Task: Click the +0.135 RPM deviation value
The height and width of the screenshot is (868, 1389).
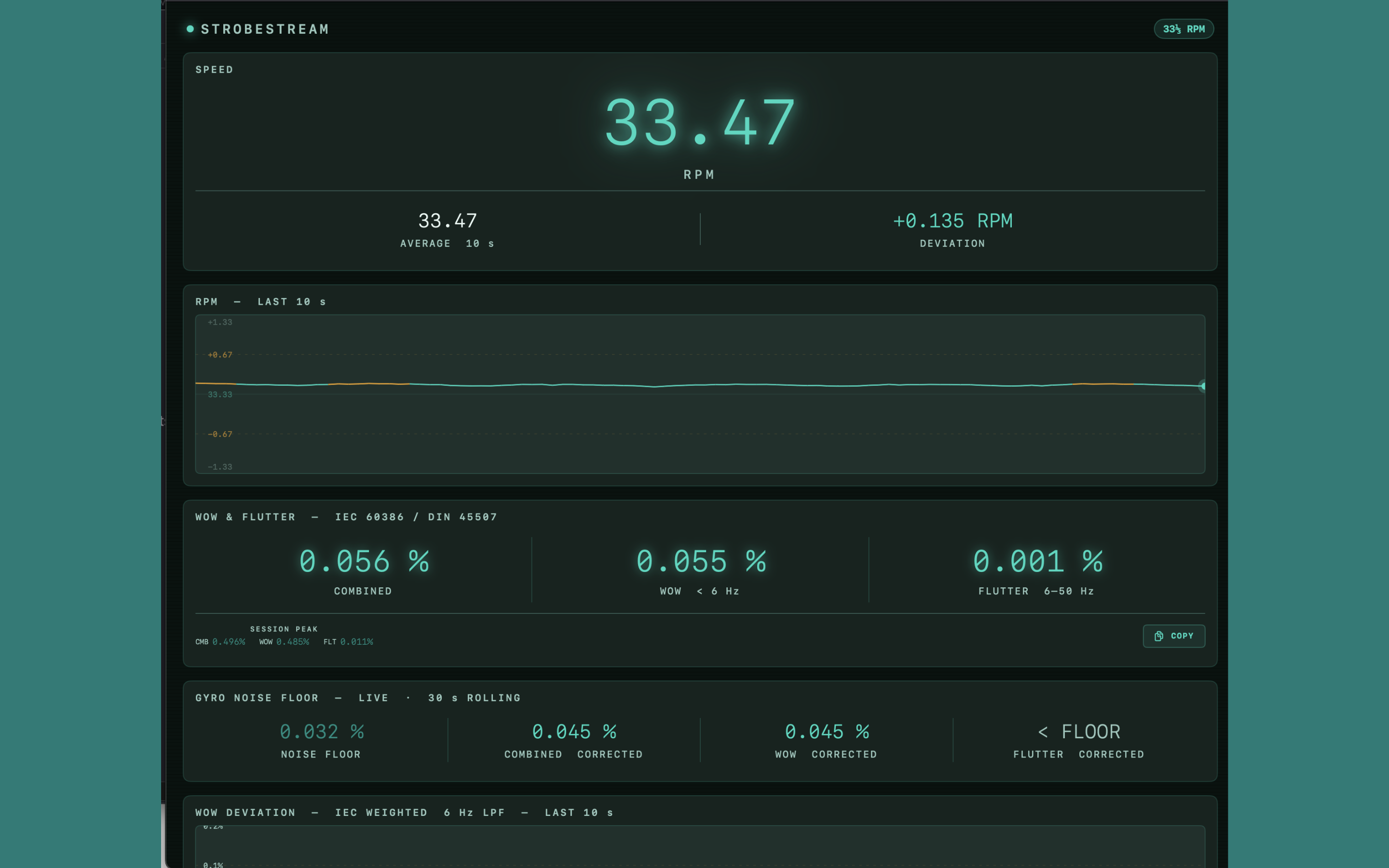Action: coord(953,220)
